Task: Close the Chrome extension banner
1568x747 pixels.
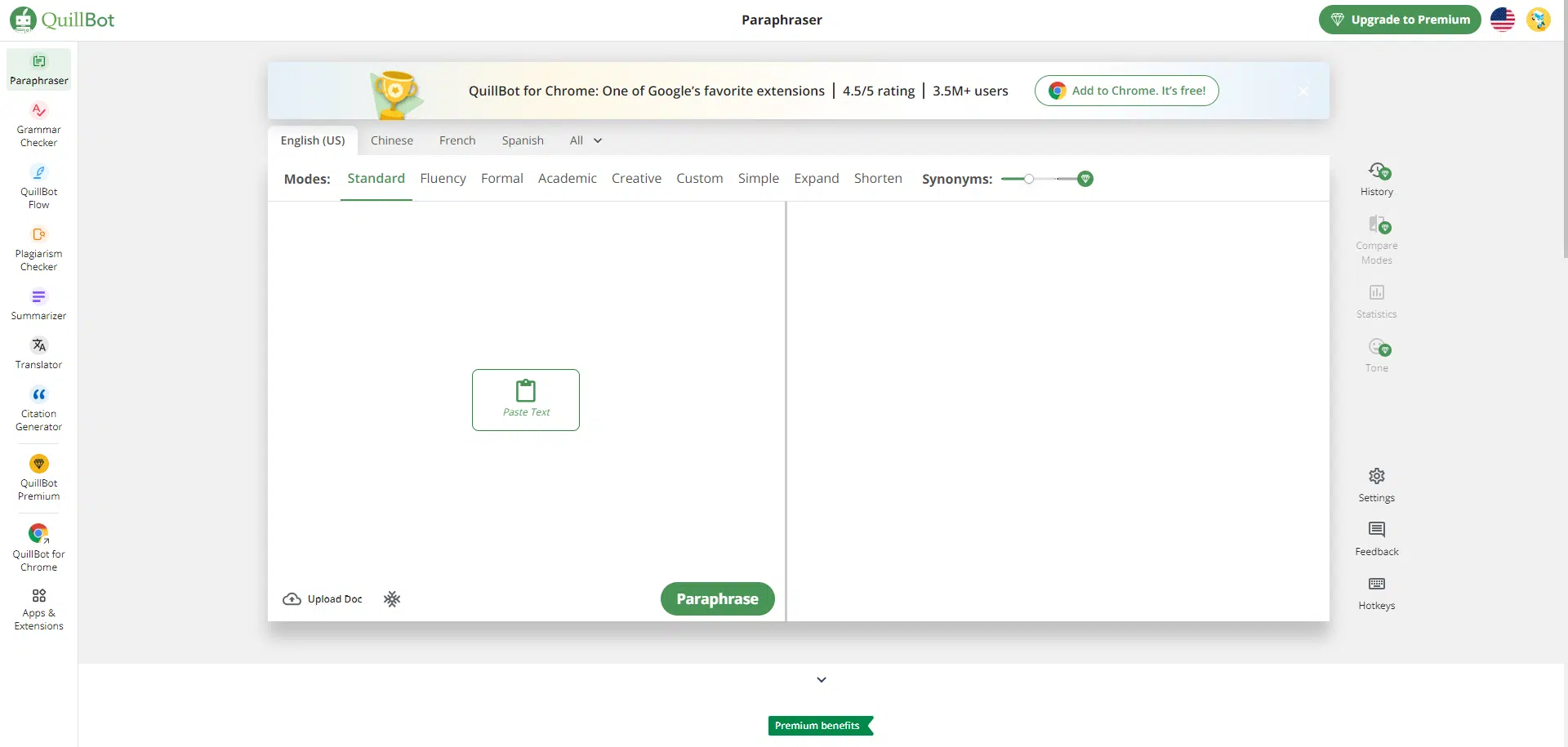Action: point(1303,91)
